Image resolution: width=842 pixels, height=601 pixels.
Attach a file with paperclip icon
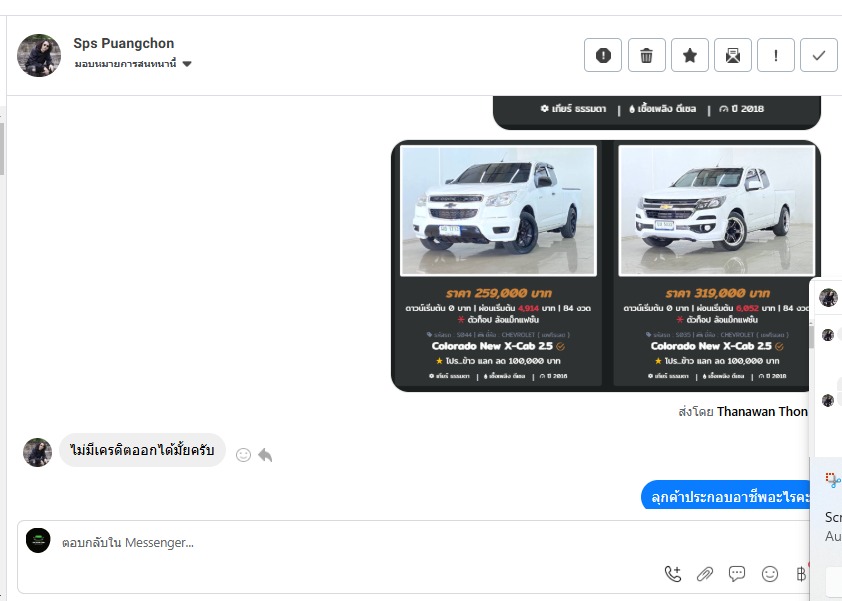tap(705, 574)
